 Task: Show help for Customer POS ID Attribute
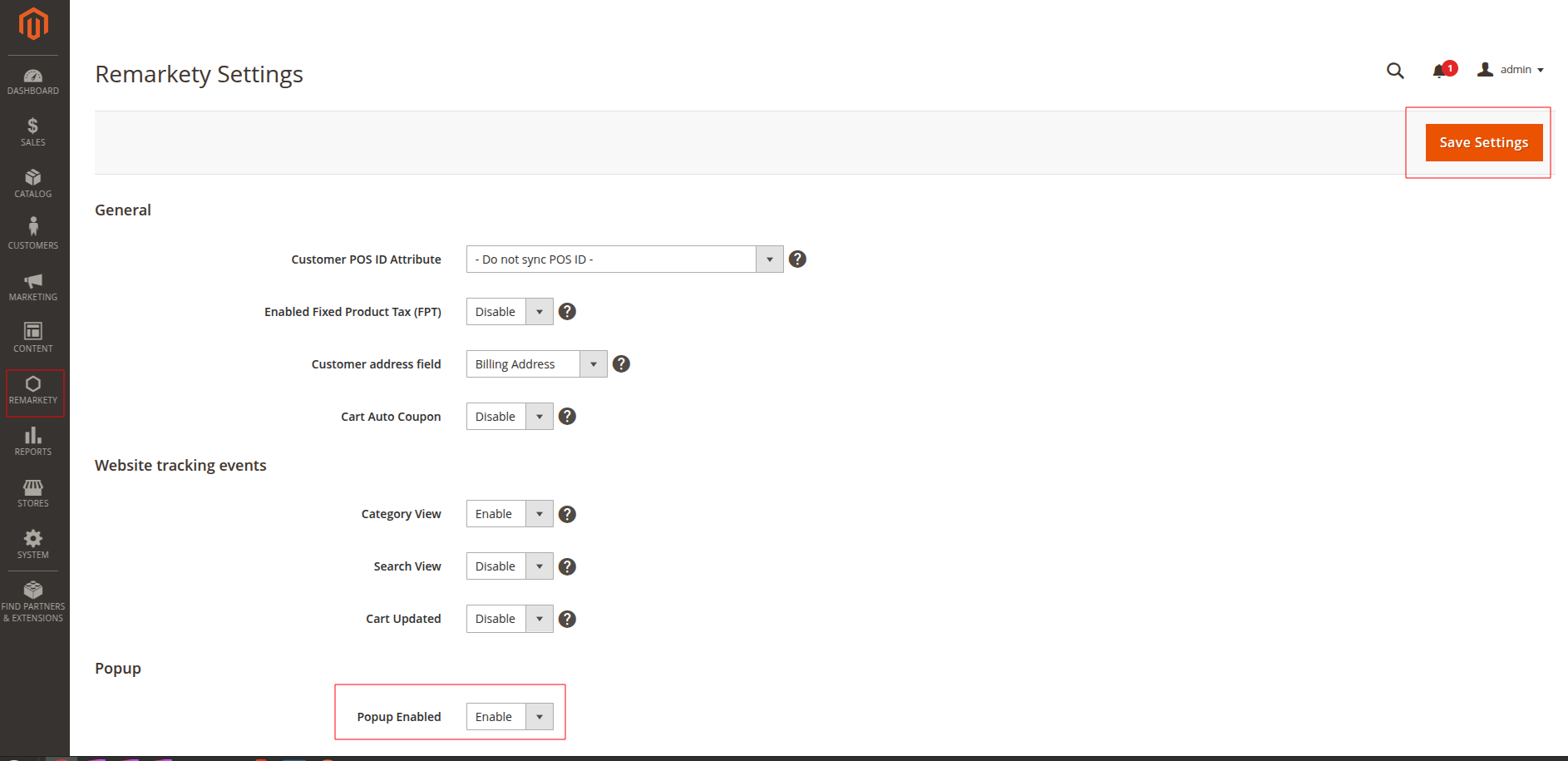797,259
